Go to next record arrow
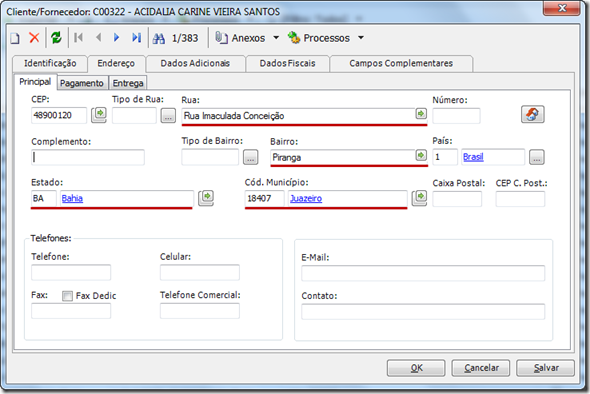Viewport: 590px width, 394px height. (117, 37)
